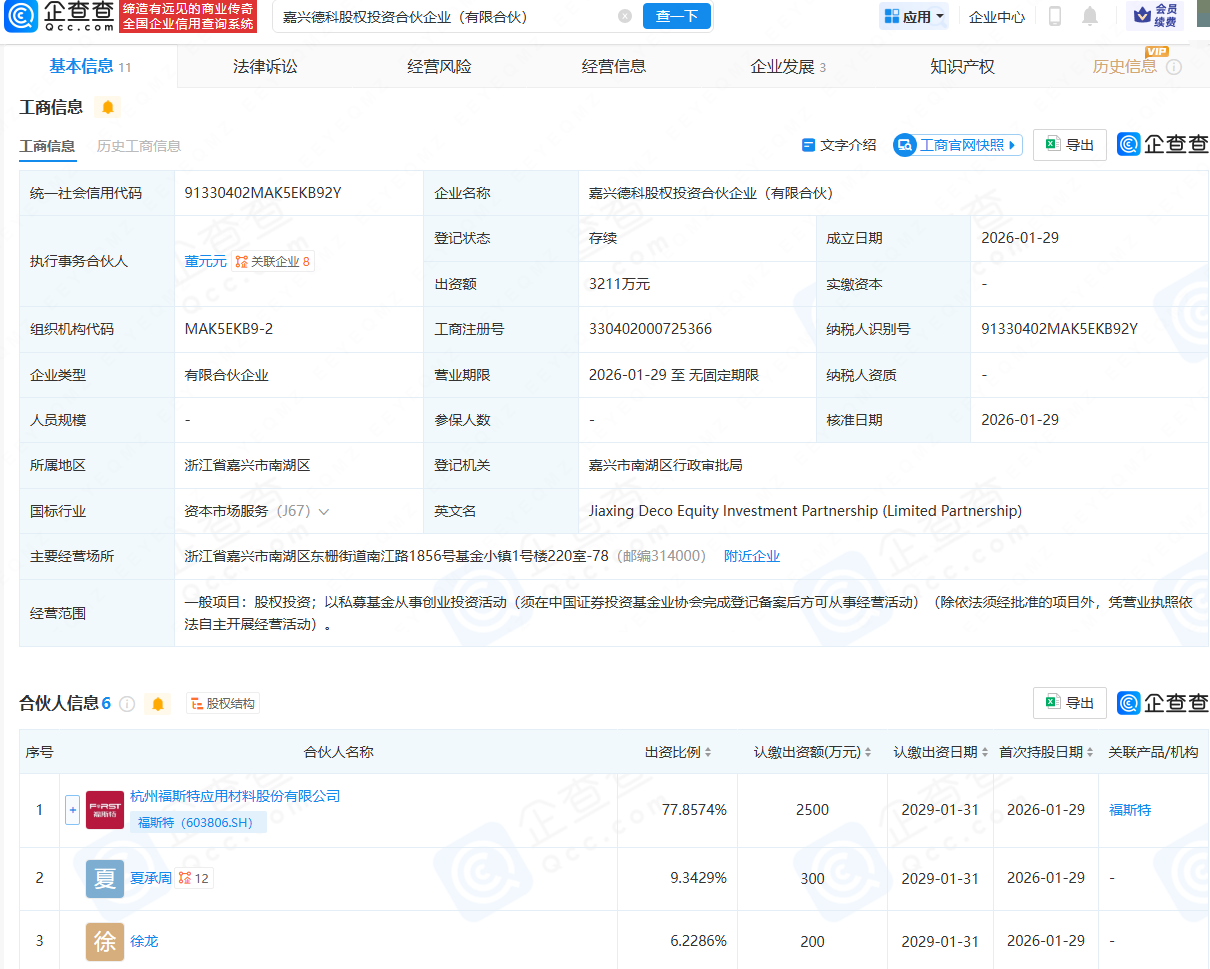The width and height of the screenshot is (1210, 969).
Task: Open the notification bell in header
Action: coord(1090,16)
